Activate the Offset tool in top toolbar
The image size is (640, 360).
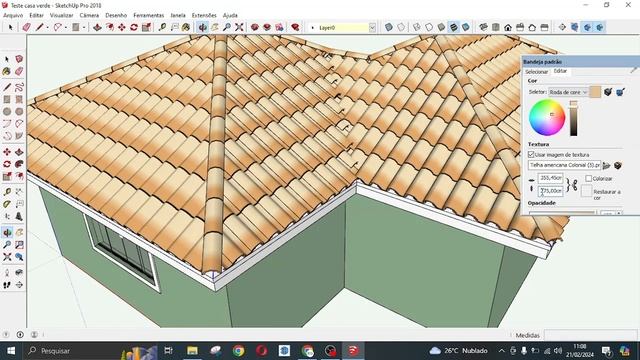110,27
